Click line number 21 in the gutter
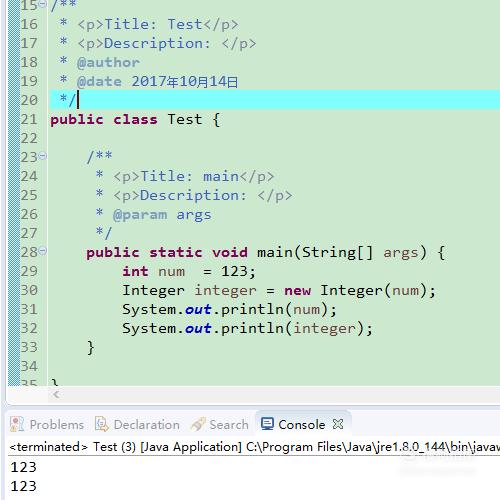The height and width of the screenshot is (500, 500). (x=29, y=119)
